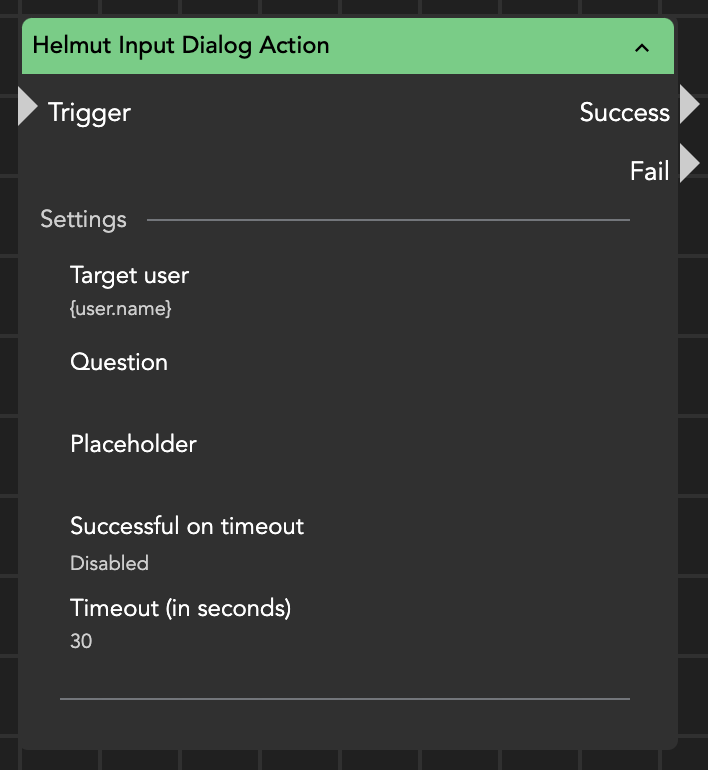This screenshot has width=708, height=770.
Task: Toggle the Successful on timeout setting
Action: [187, 526]
